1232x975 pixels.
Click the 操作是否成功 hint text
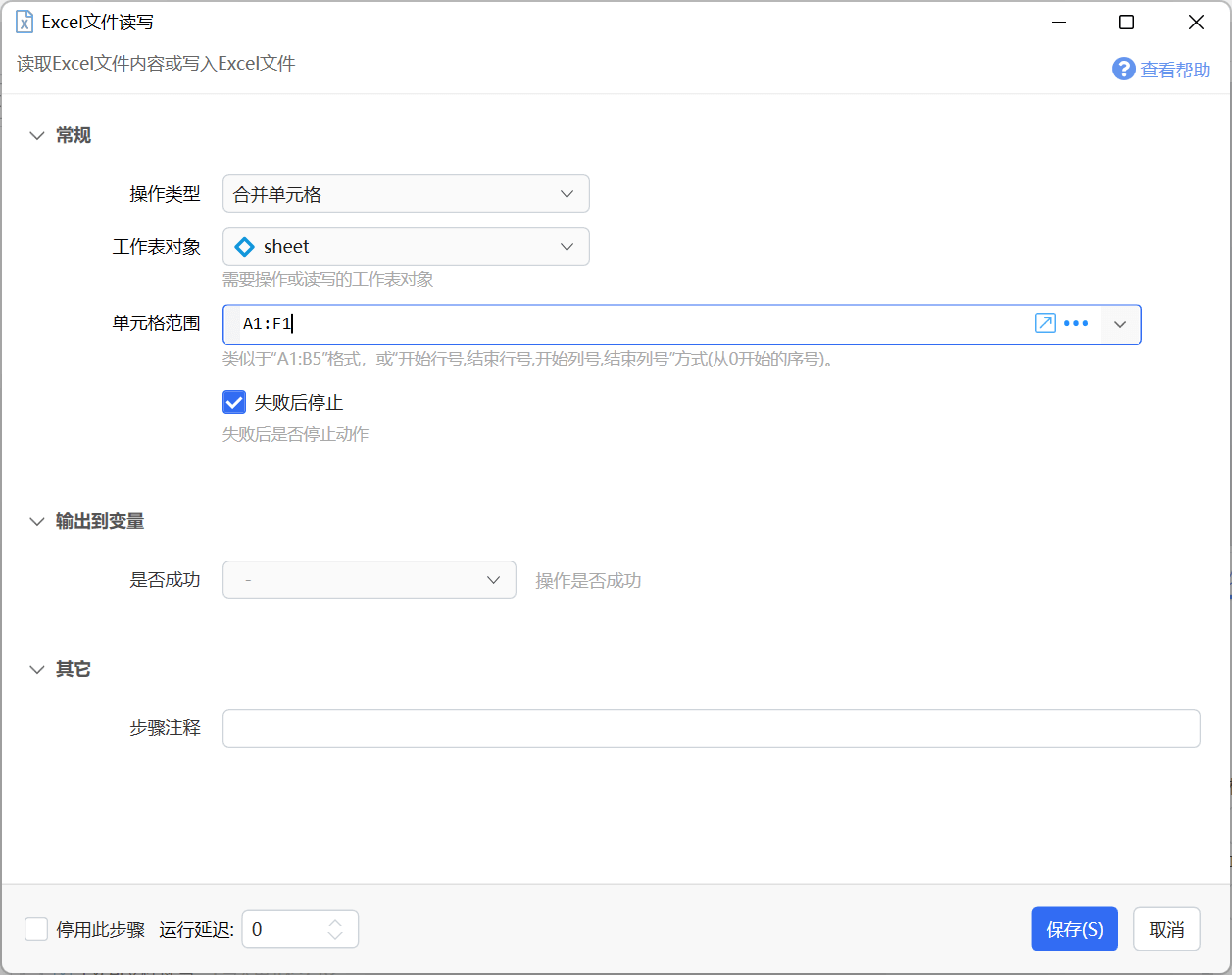[x=588, y=581]
